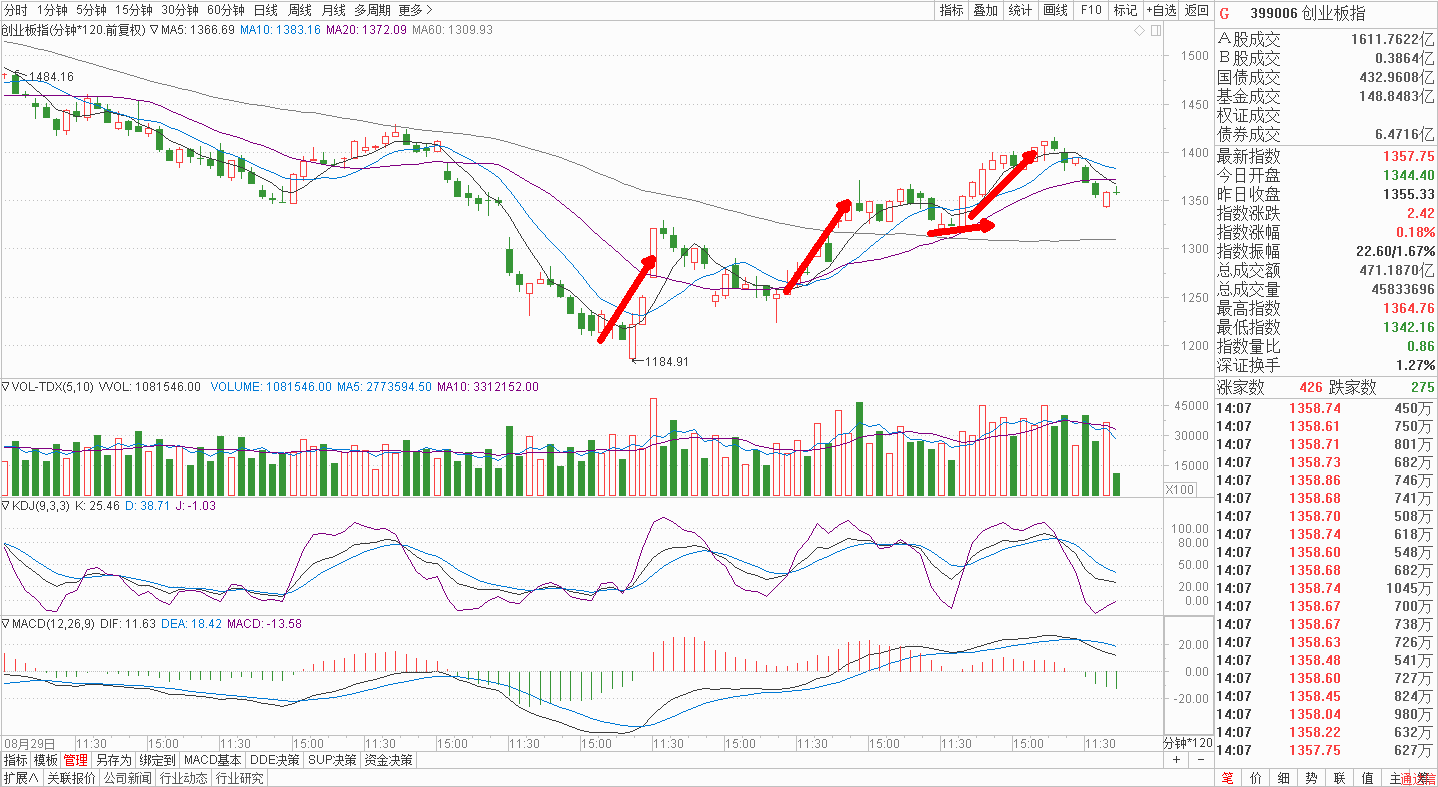Select the 联 tab in right panel
This screenshot has width=1438, height=787.
[1339, 778]
